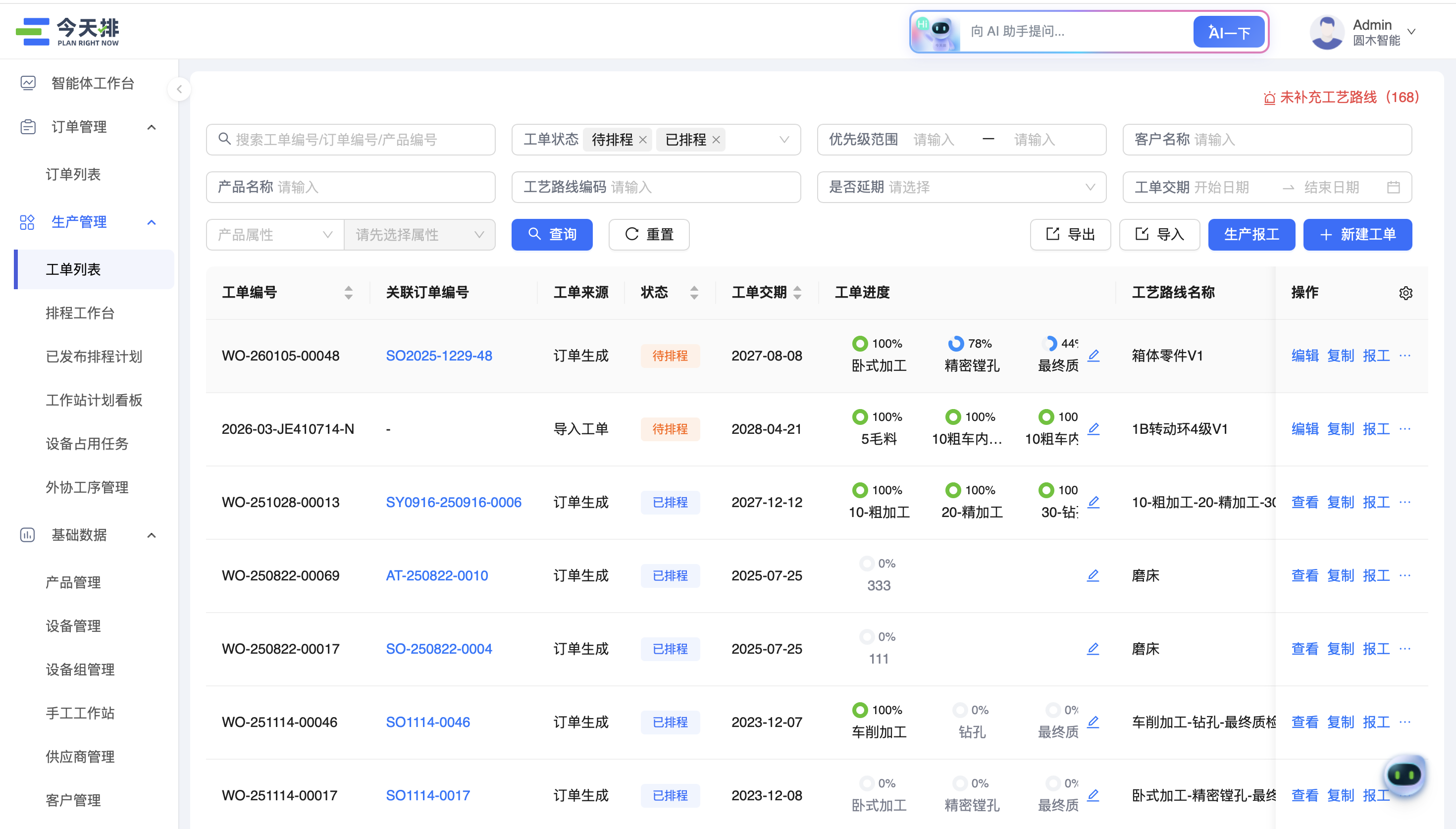Open more actions for WO-250822-00069 row

pos(1405,575)
